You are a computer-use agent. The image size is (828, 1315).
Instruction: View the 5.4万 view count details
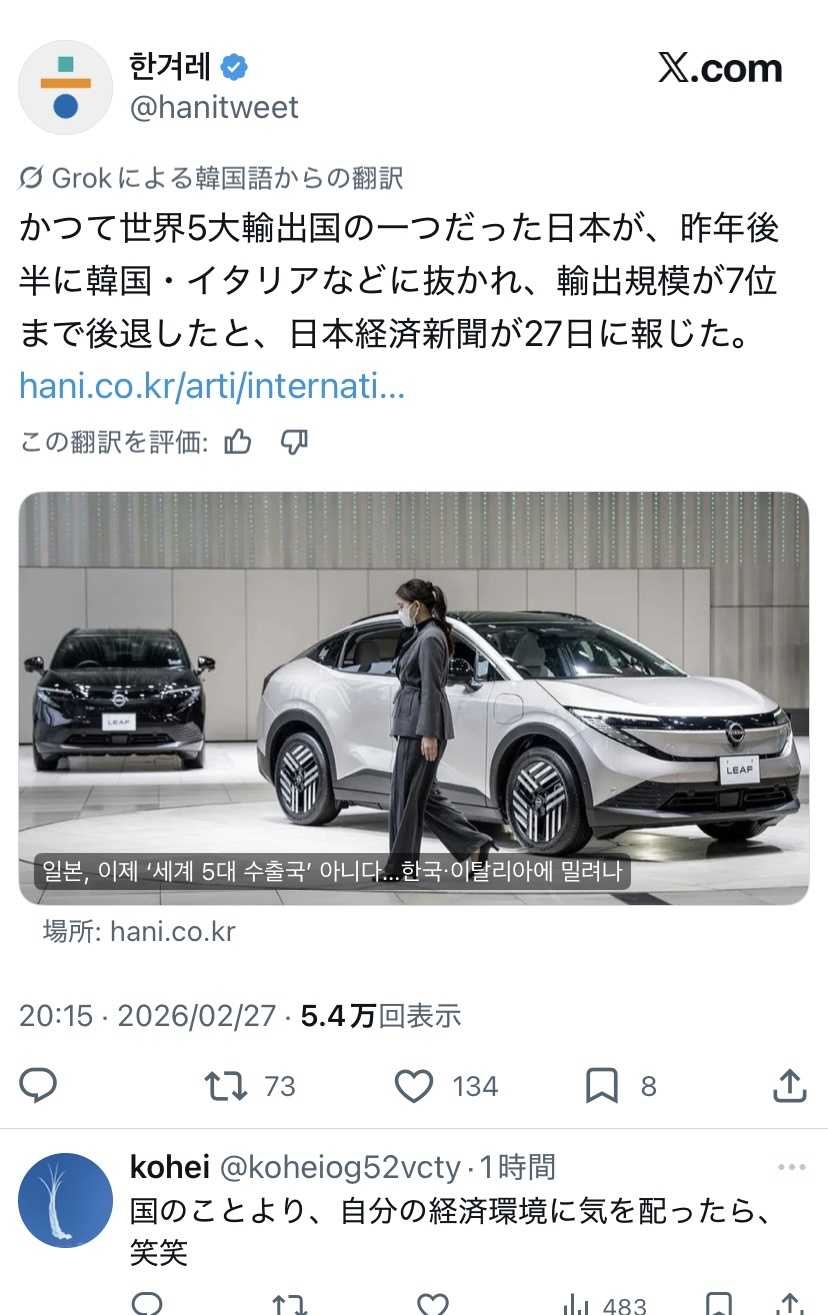[381, 1016]
